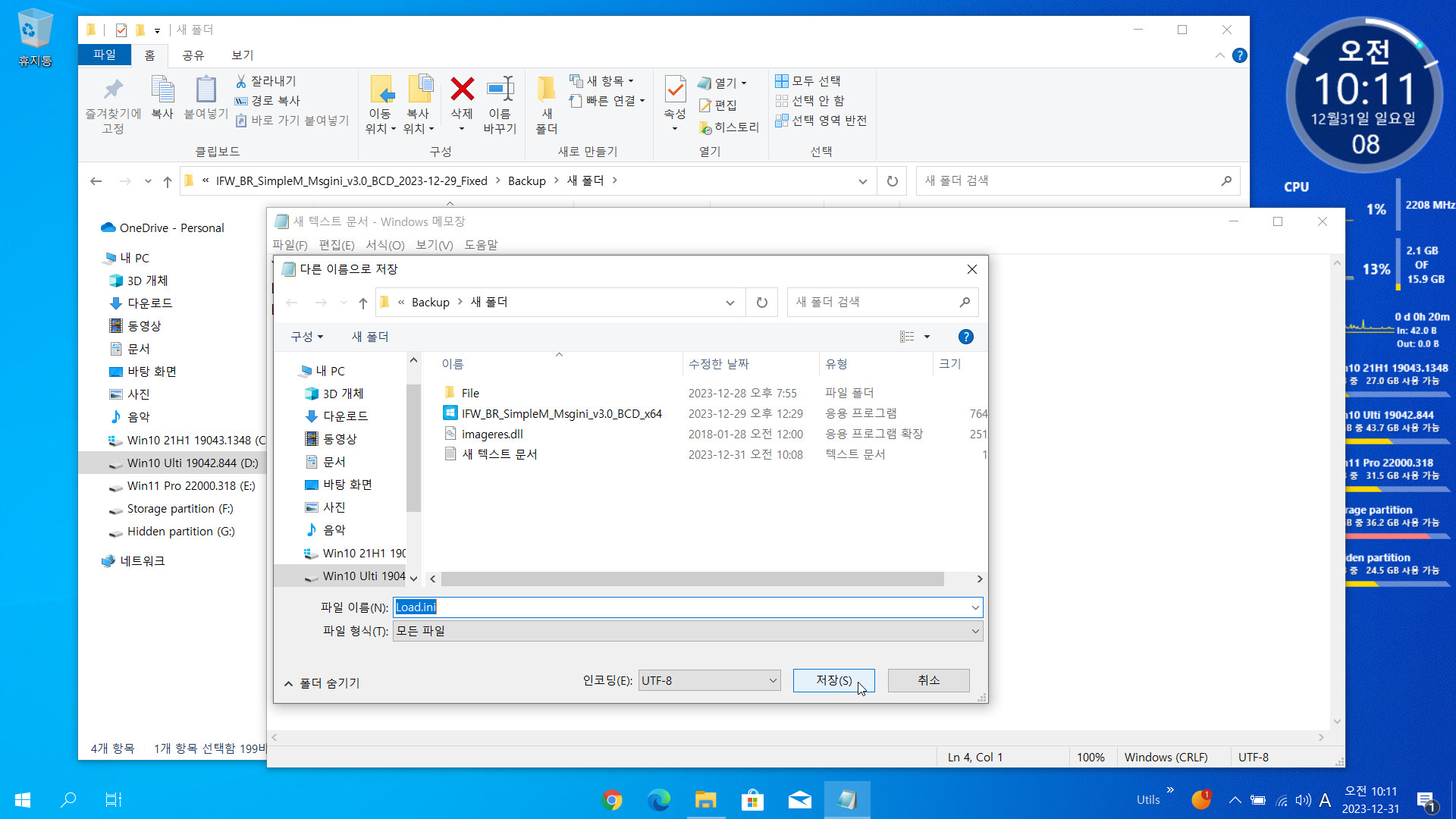This screenshot has width=1456, height=819.
Task: Open the Recycle Bin (휴지통) desktop icon
Action: 35,36
